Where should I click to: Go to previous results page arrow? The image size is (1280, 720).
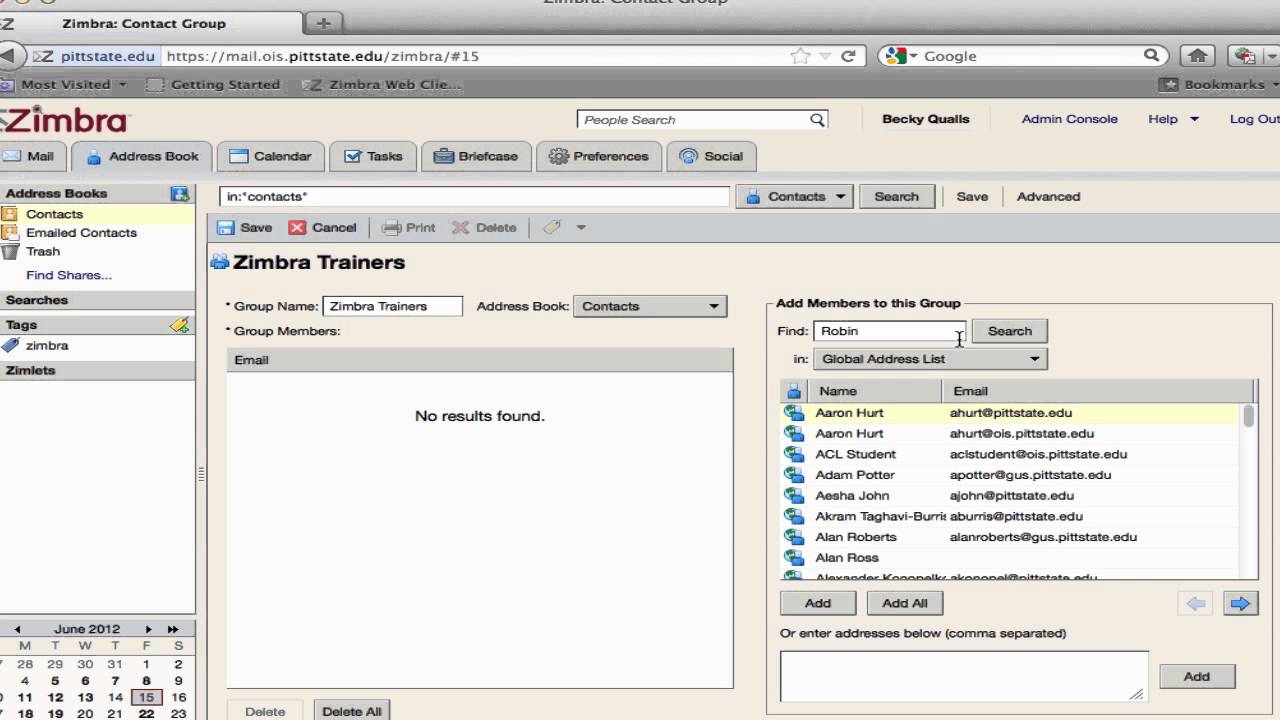tap(1195, 603)
